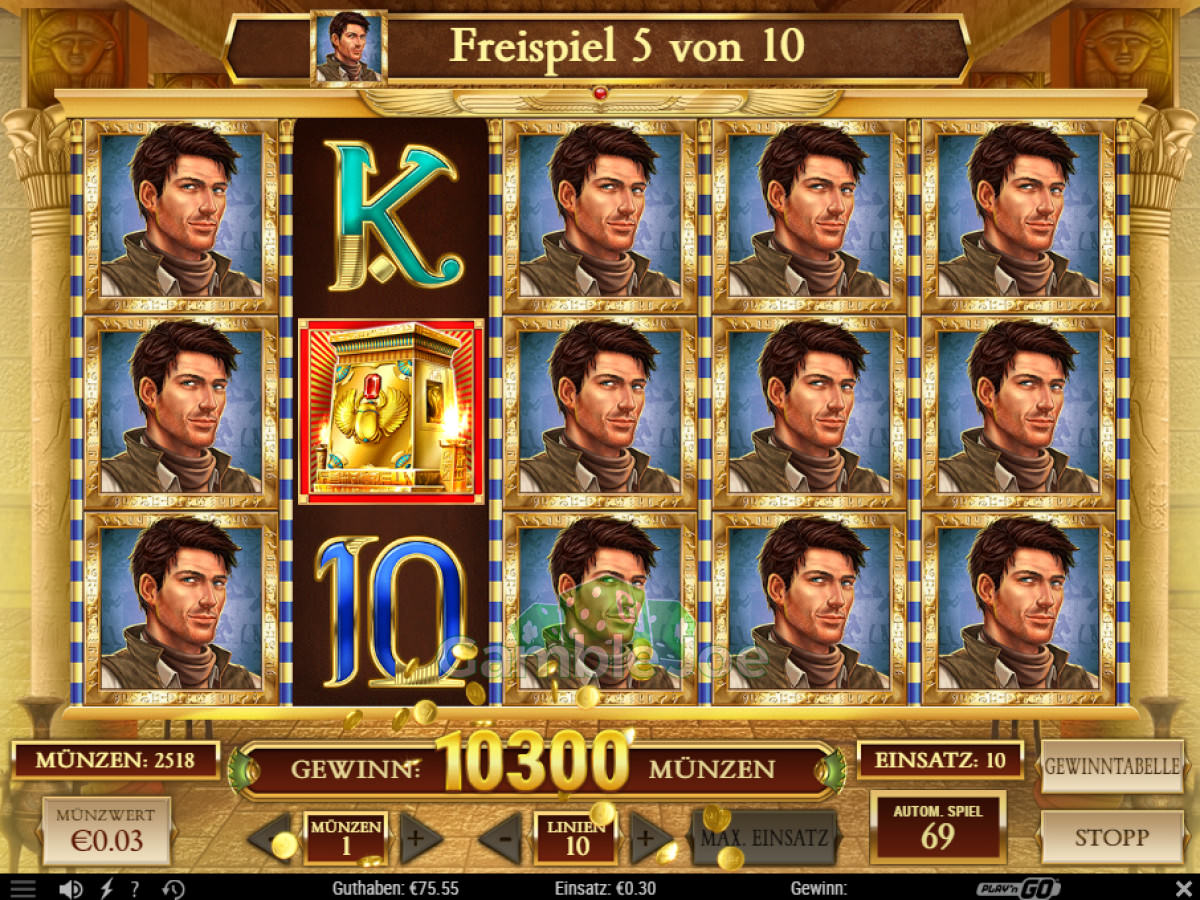Close the game with the X icon
1200x900 pixels.
click(x=1183, y=888)
